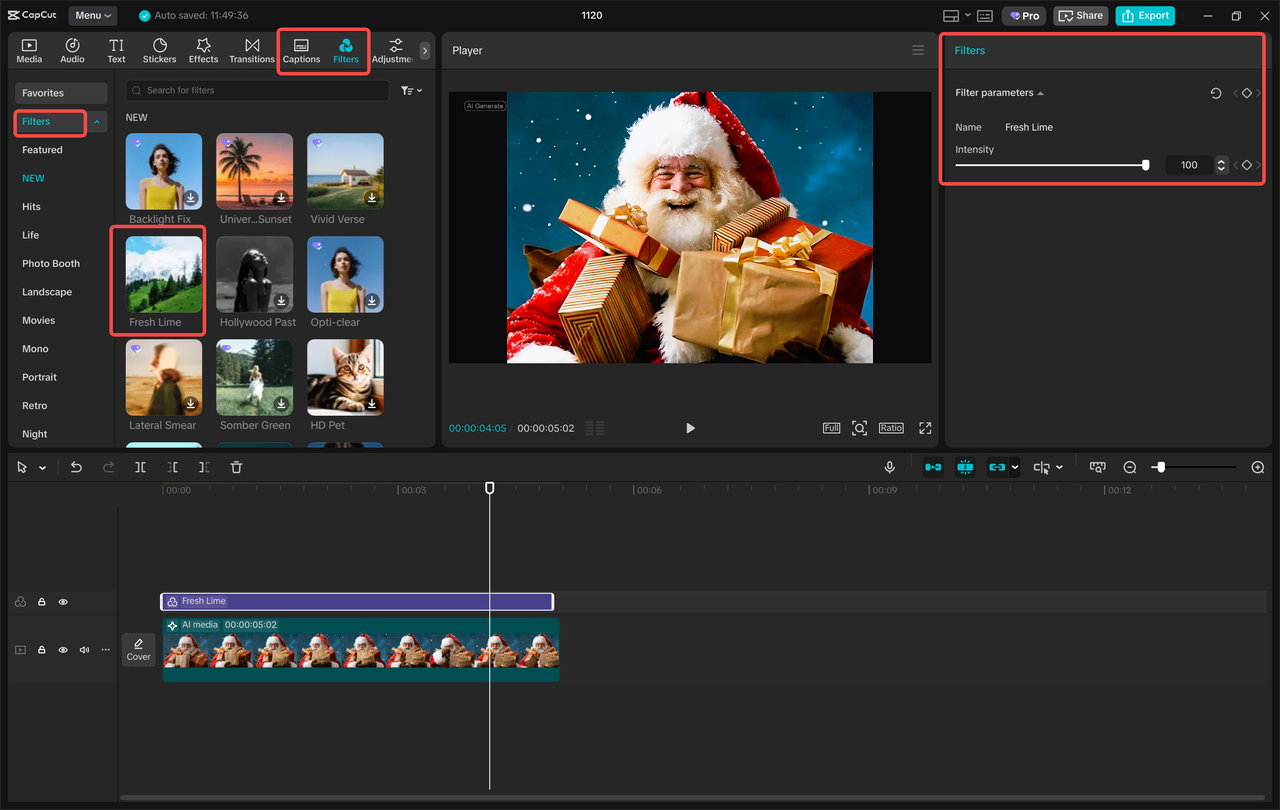Open the keyframe diamond for Intensity
The height and width of the screenshot is (810, 1280).
(1246, 165)
